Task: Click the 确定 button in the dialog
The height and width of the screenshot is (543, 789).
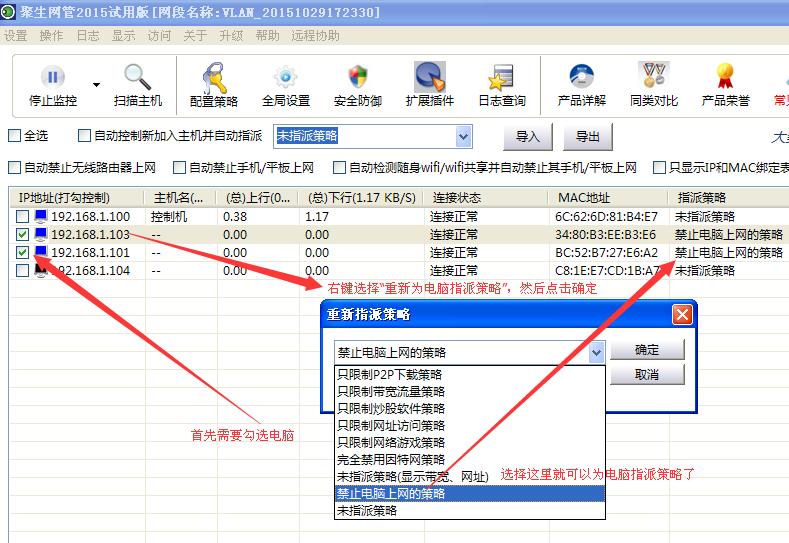Action: pos(647,350)
